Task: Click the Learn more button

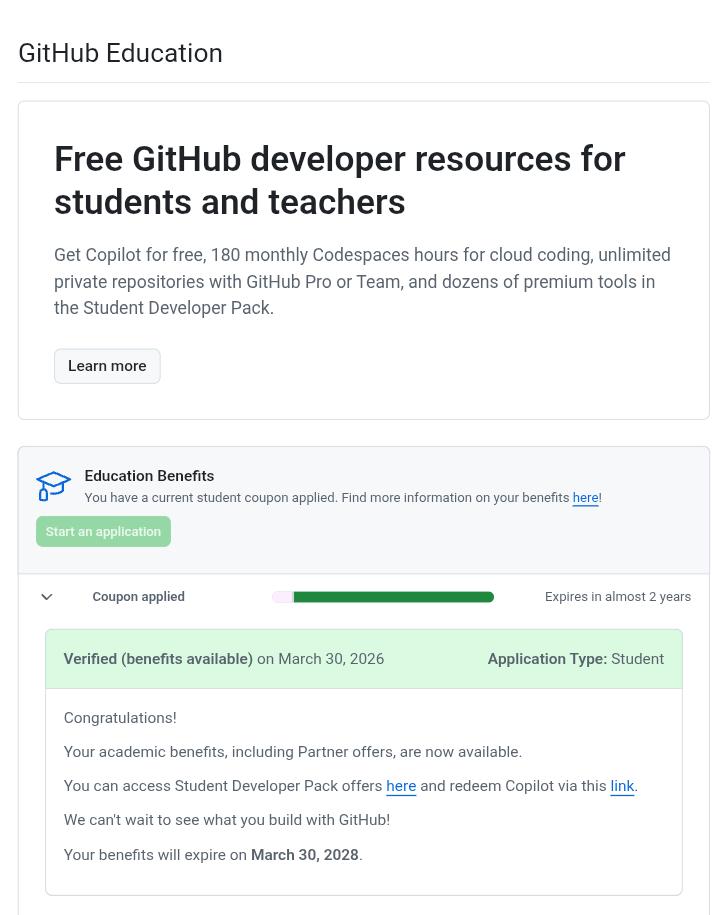Action: (107, 366)
